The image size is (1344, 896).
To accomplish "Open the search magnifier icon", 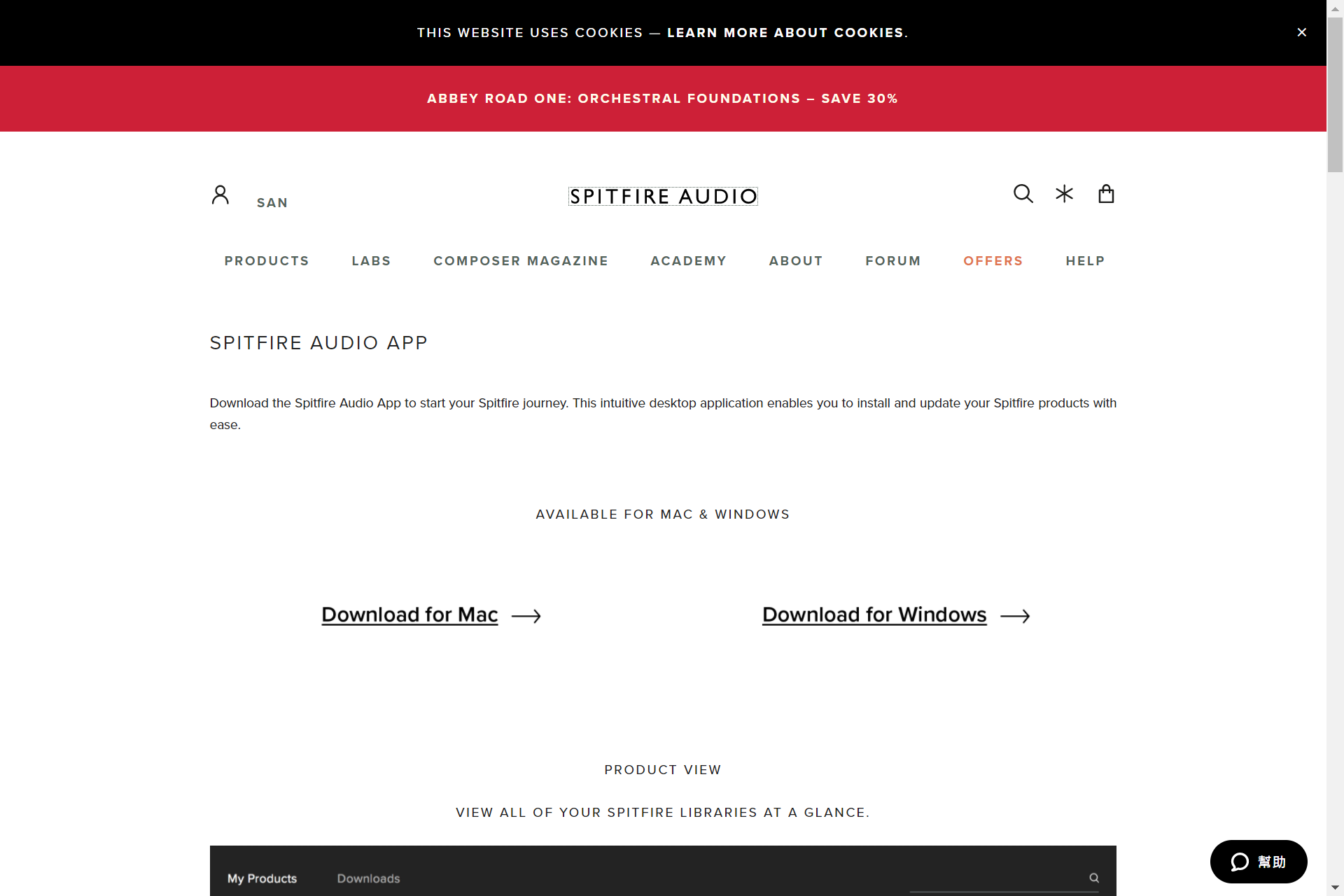I will point(1023,194).
